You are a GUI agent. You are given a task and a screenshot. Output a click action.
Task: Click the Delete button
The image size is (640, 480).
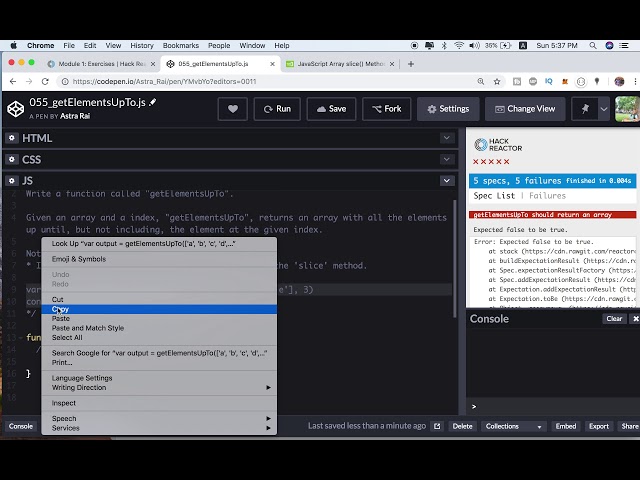point(462,426)
